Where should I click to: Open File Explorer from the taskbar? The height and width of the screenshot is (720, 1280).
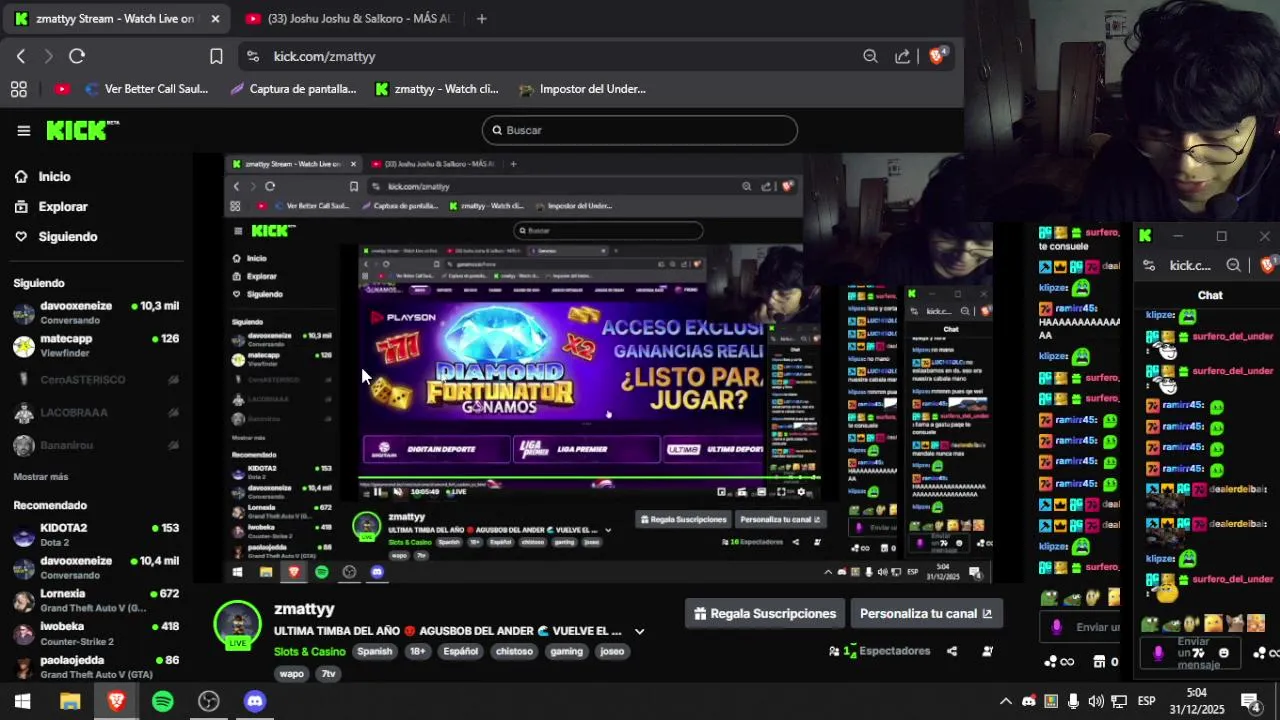[70, 701]
